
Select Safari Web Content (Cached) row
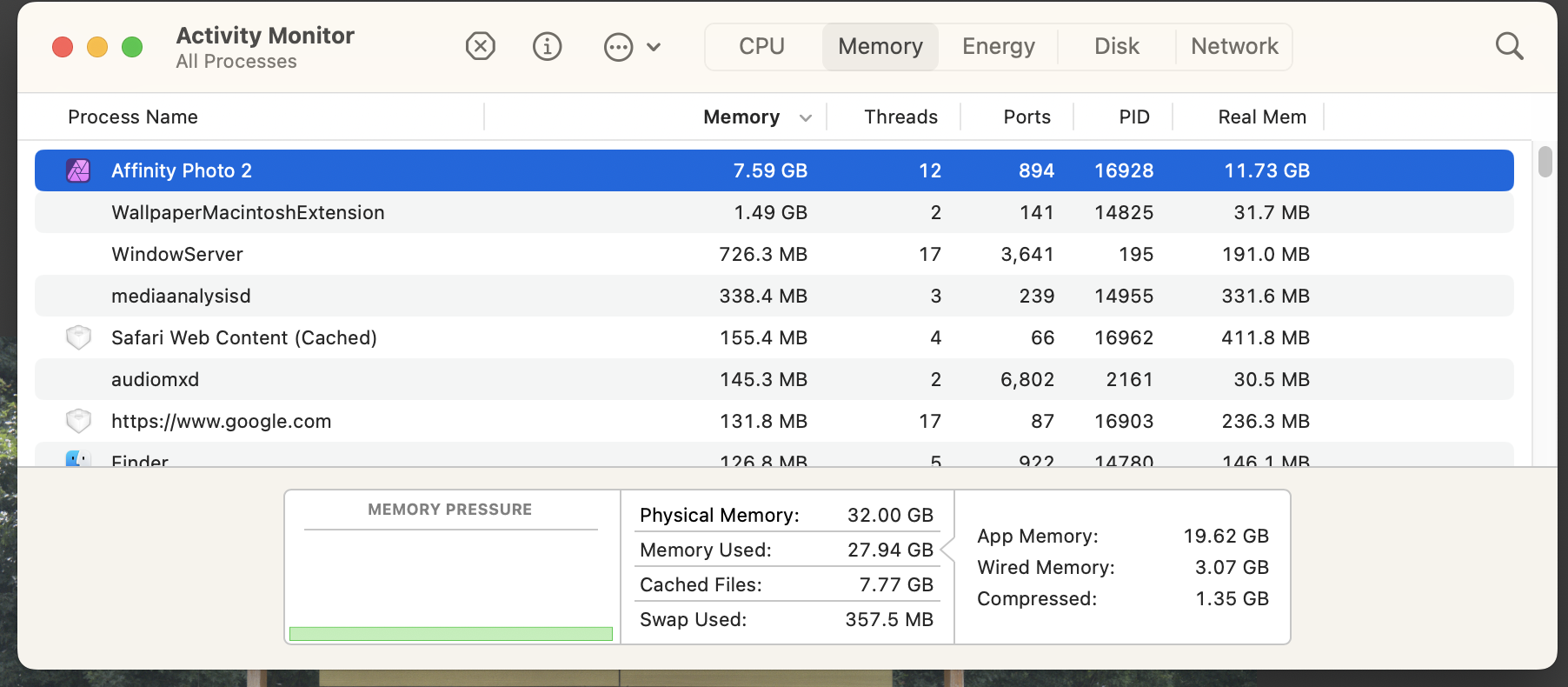pos(774,337)
